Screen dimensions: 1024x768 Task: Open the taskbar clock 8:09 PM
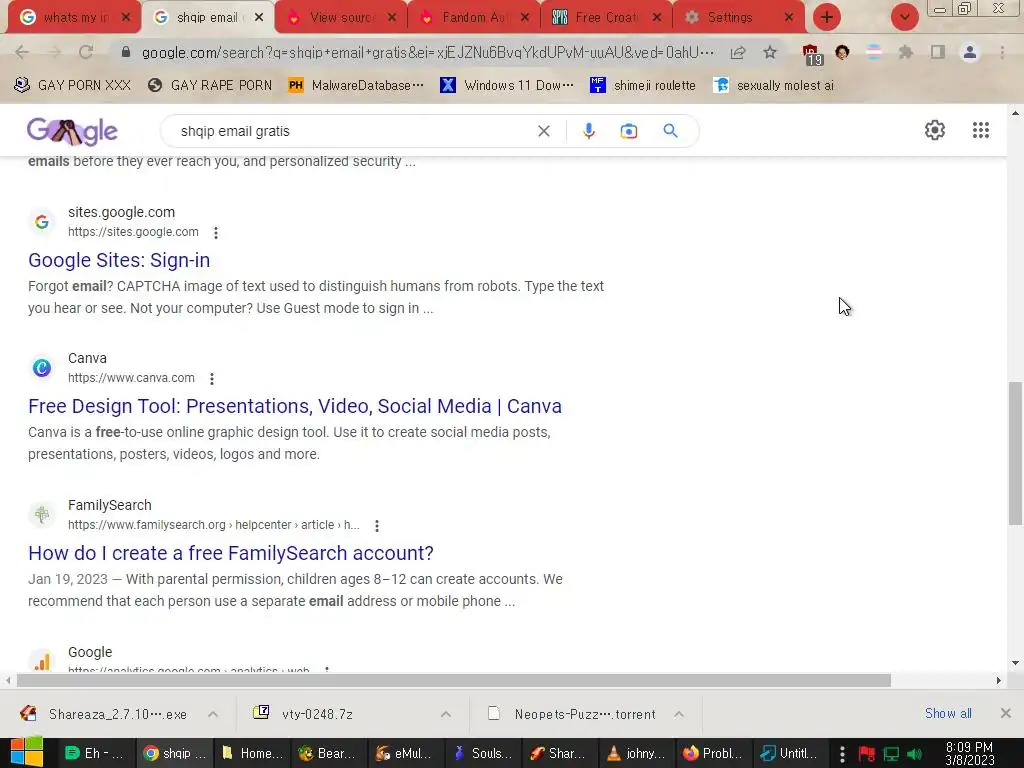(969, 754)
